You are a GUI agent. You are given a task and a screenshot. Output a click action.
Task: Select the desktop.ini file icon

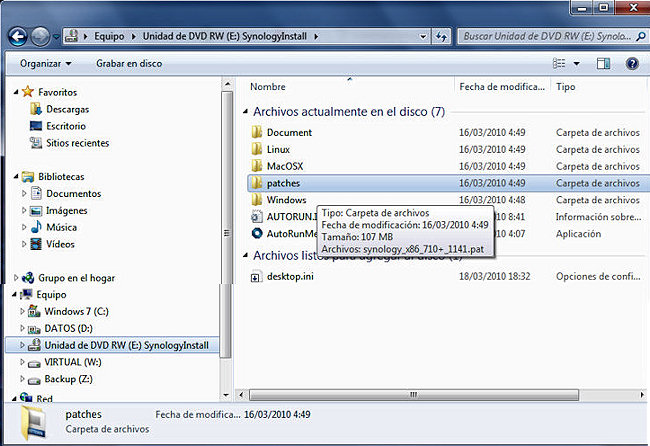[257, 276]
